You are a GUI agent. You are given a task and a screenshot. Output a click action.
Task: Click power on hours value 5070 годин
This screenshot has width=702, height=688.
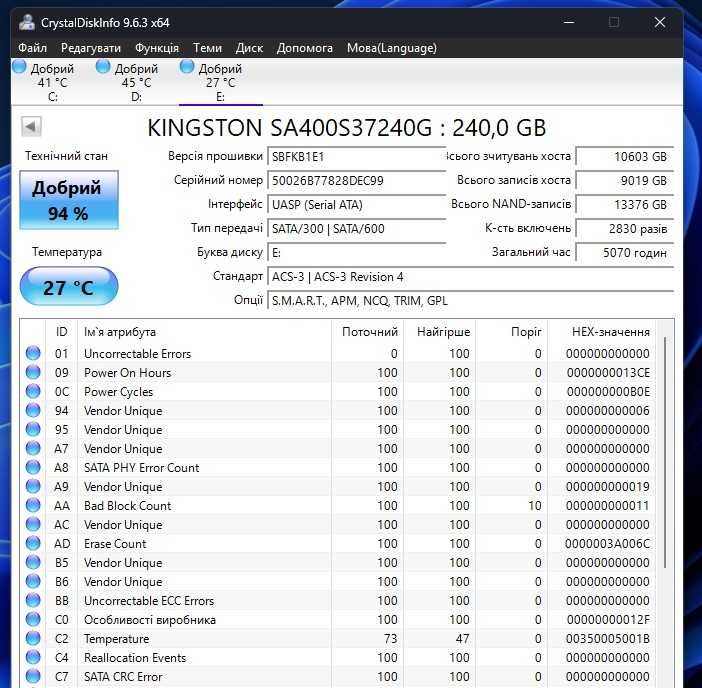tap(625, 253)
